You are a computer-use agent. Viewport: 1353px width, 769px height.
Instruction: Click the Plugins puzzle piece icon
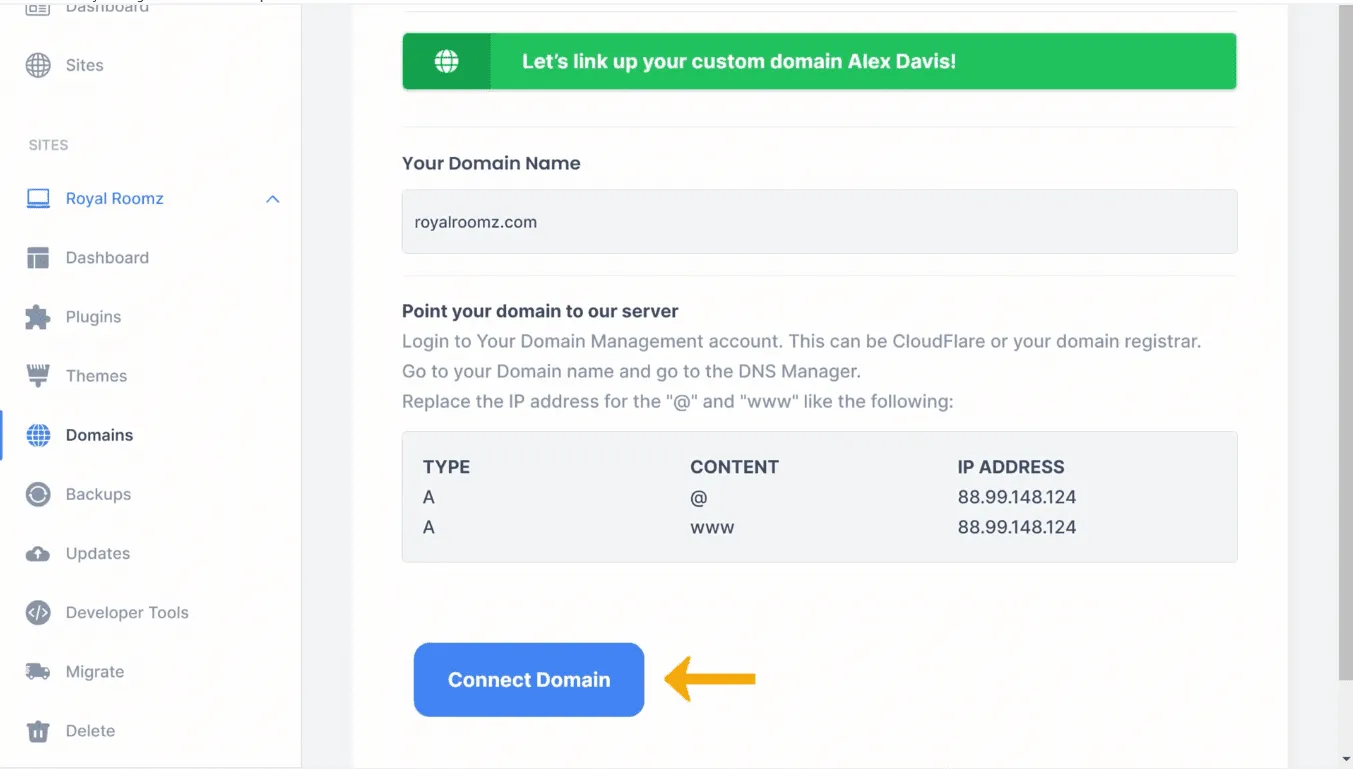(x=38, y=317)
